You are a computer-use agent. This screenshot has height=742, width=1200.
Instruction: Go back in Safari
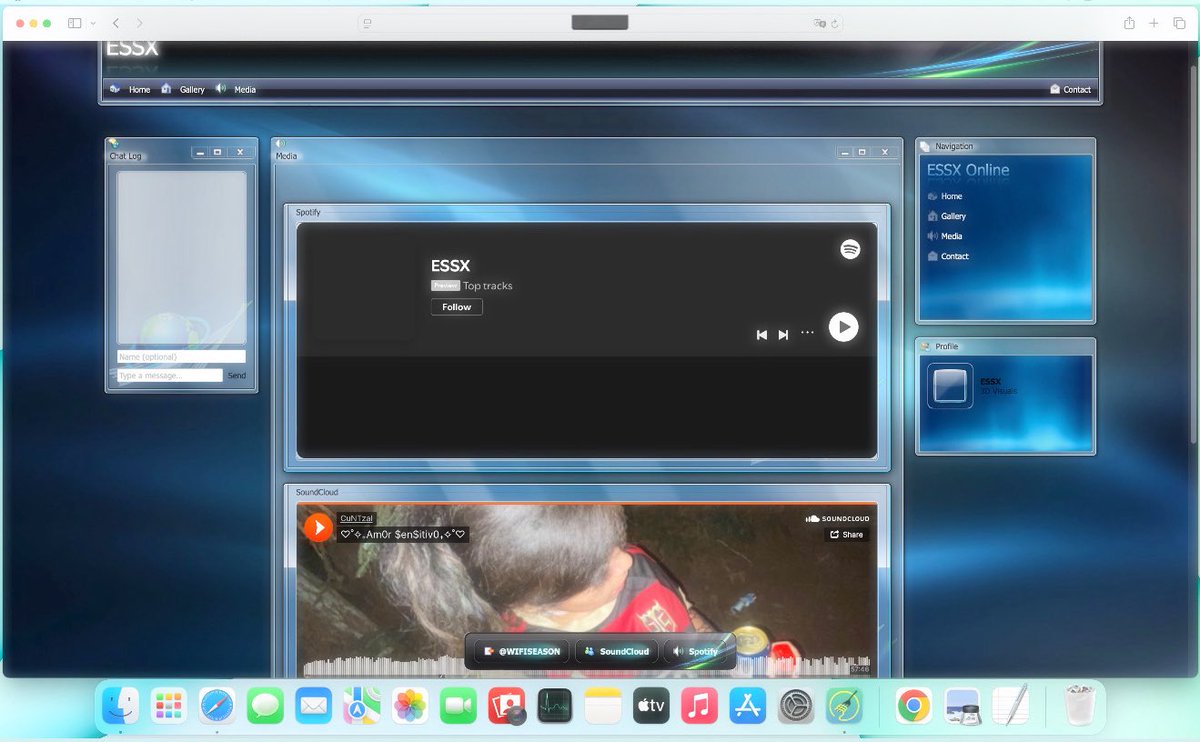tap(116, 22)
